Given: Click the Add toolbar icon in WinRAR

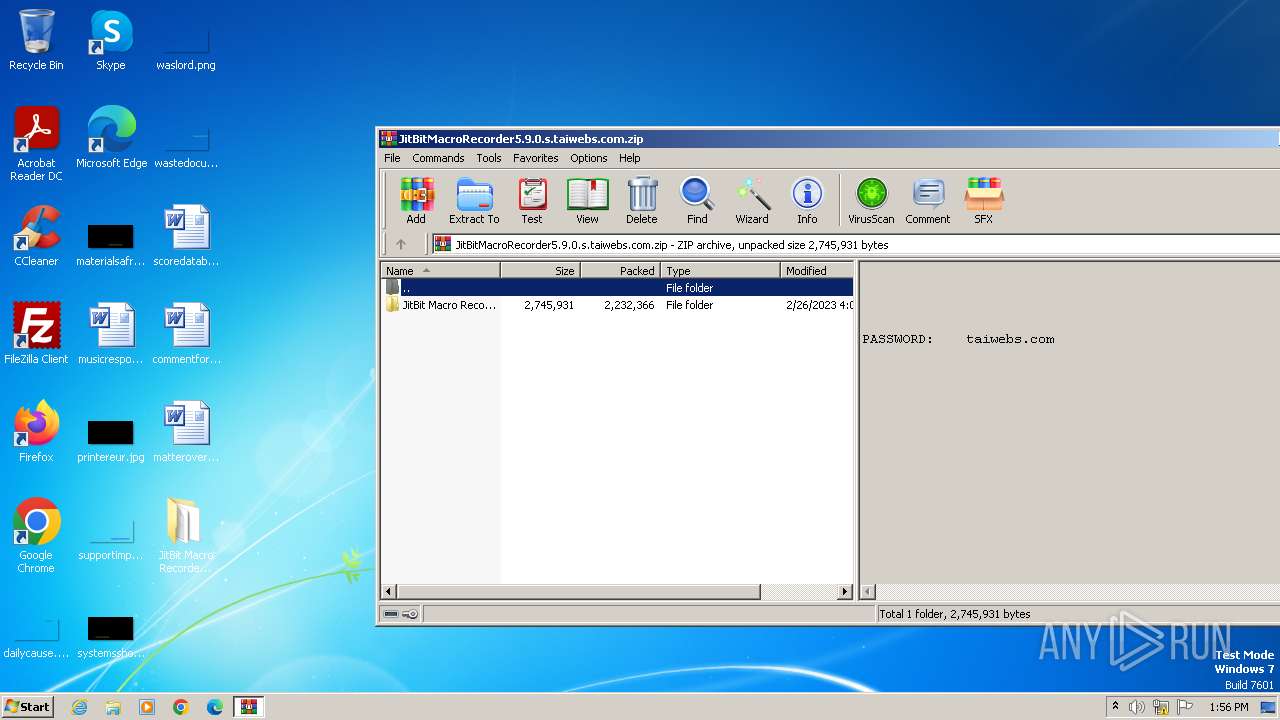Looking at the screenshot, I should tap(416, 200).
